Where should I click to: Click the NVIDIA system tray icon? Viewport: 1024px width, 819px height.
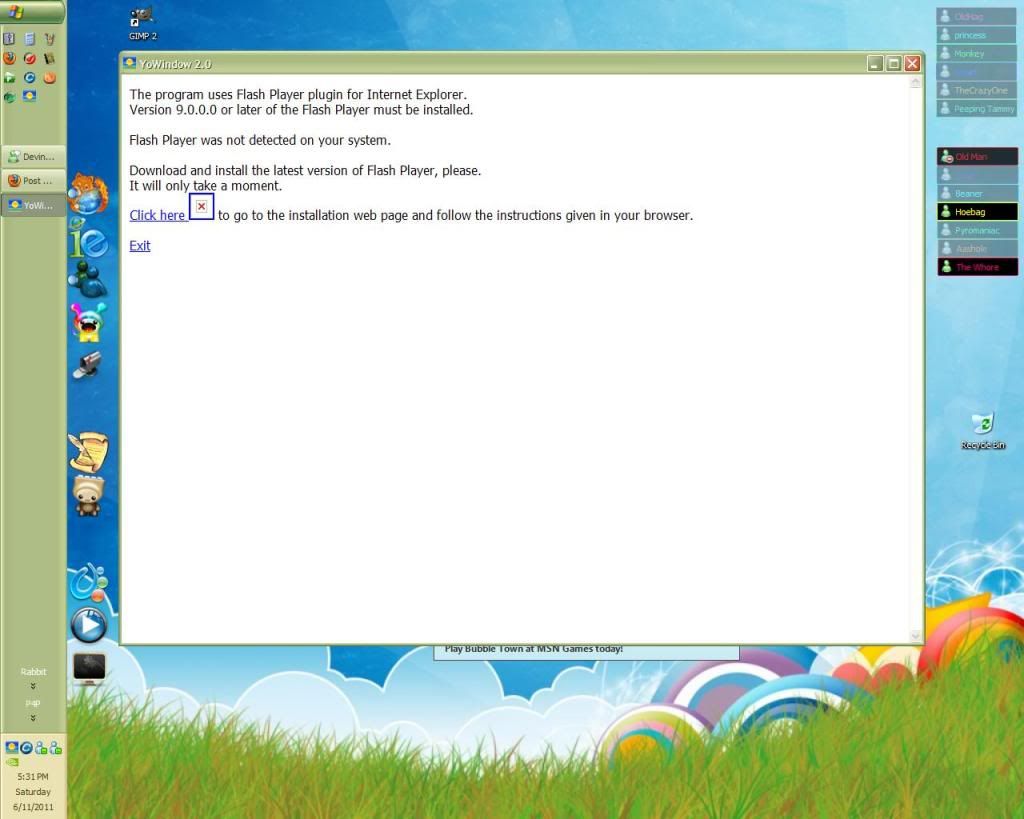(12, 762)
